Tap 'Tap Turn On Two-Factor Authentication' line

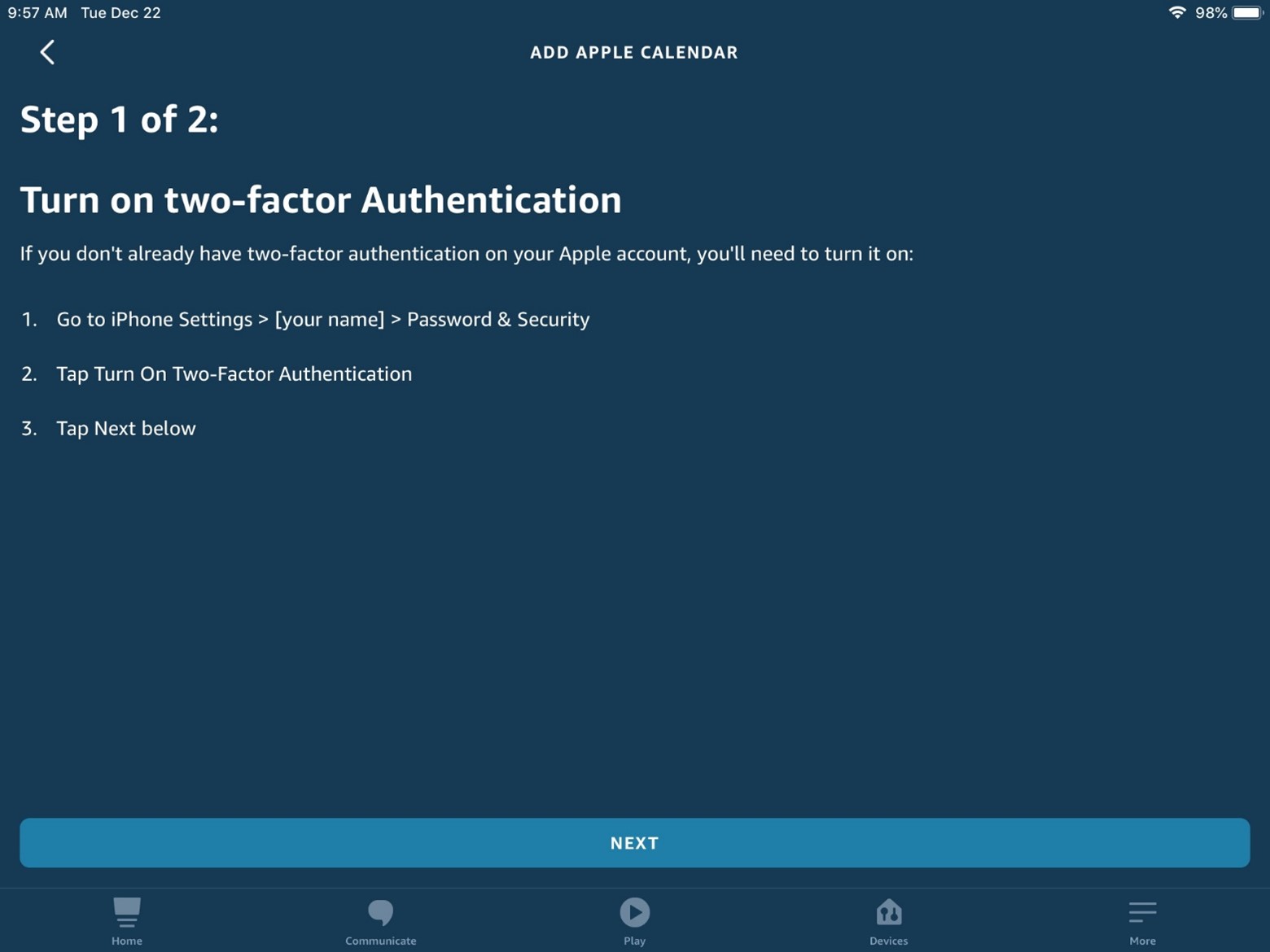[234, 373]
